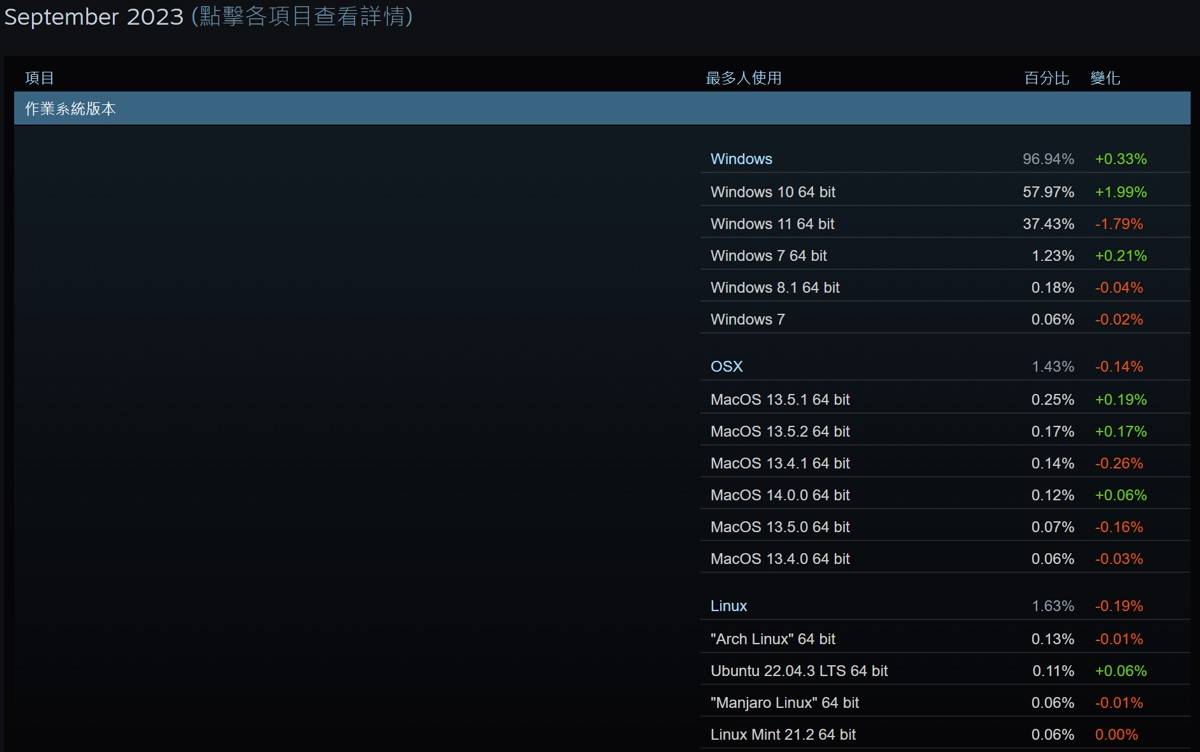Click the 項目 column header
The width and height of the screenshot is (1200, 752).
click(x=40, y=78)
